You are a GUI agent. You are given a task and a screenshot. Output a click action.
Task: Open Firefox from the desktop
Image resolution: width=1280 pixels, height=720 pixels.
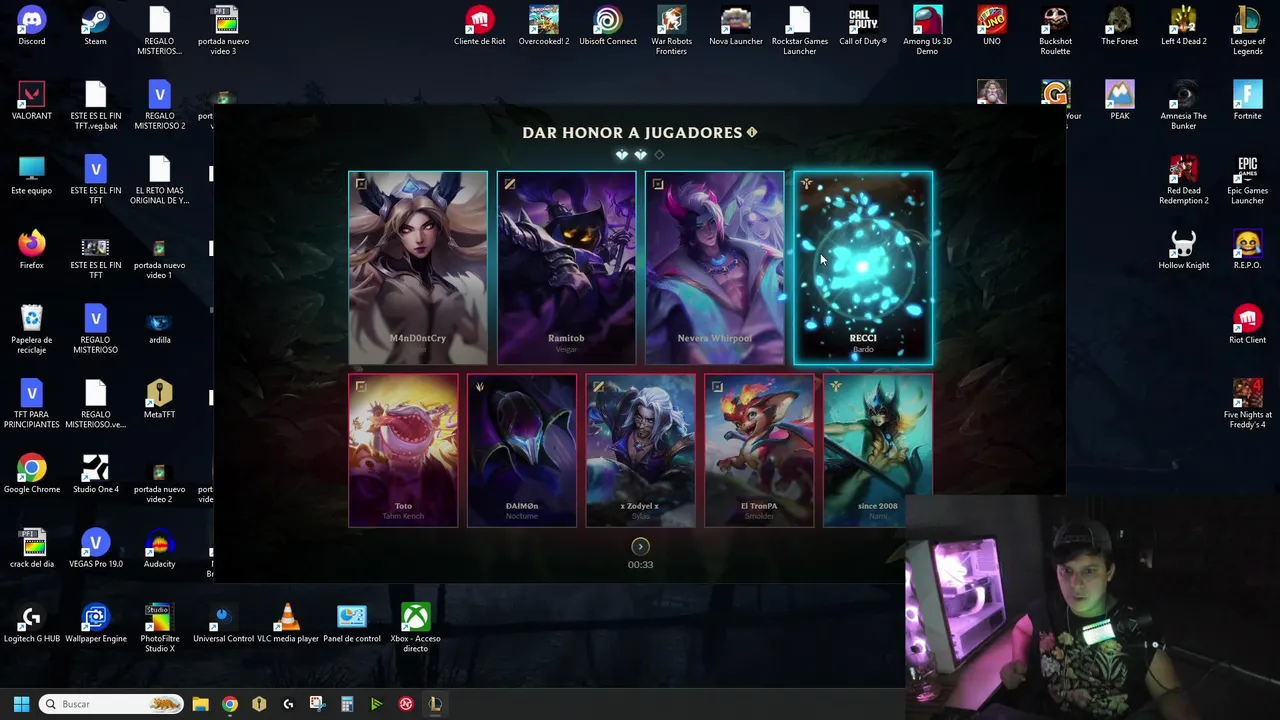click(32, 250)
